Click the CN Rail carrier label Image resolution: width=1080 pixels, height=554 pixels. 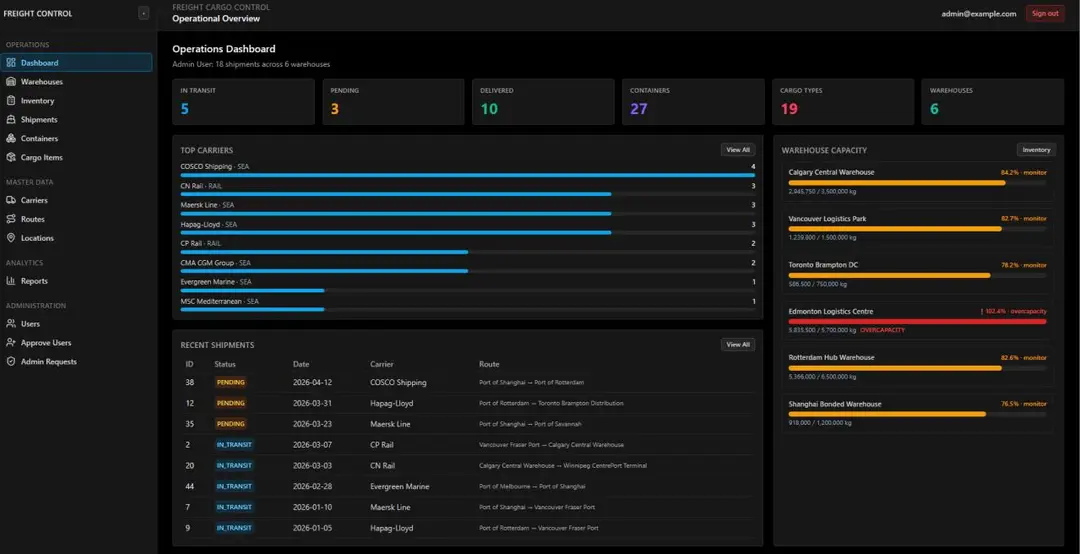(201, 186)
